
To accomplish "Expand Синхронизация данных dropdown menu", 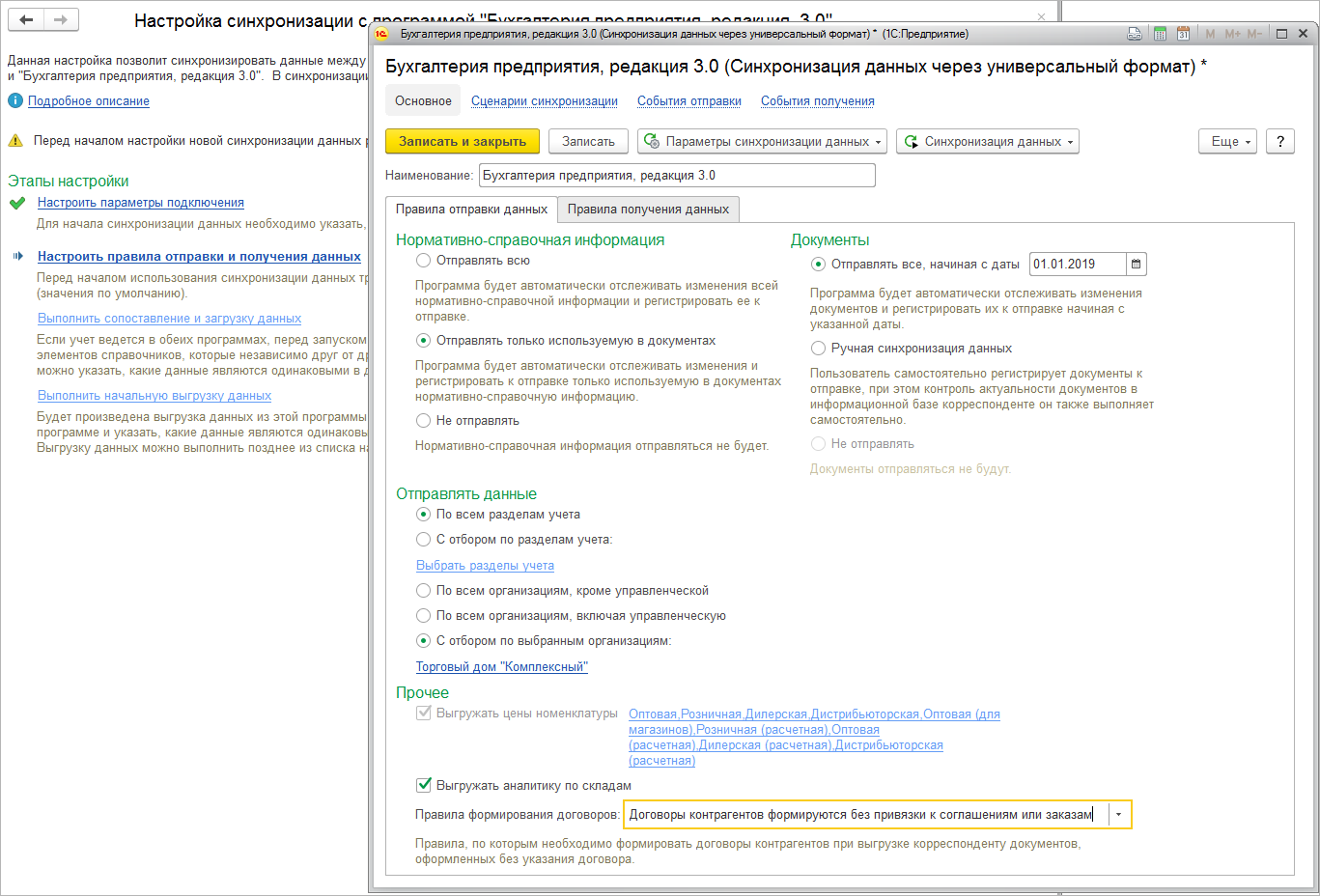I will (1070, 142).
